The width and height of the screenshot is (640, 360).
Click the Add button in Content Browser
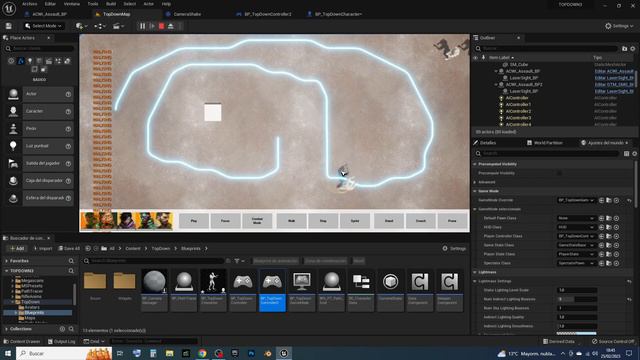[17, 249]
